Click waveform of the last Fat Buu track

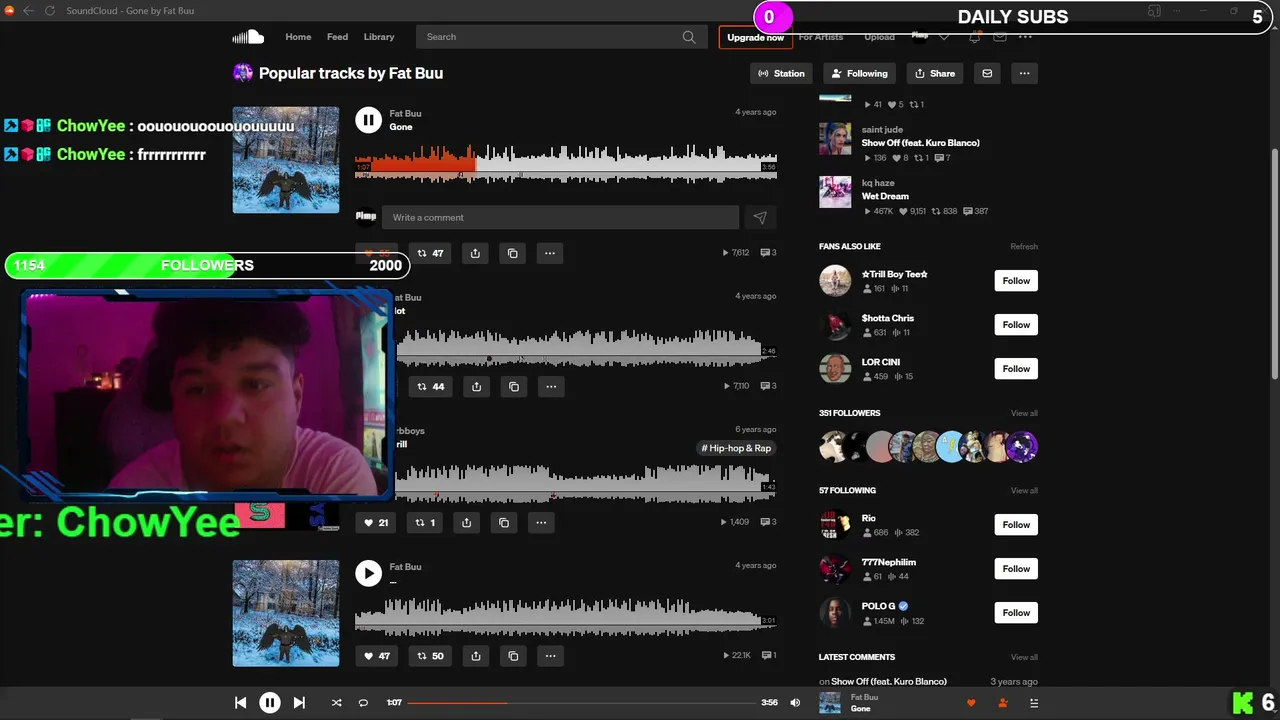pos(566,616)
